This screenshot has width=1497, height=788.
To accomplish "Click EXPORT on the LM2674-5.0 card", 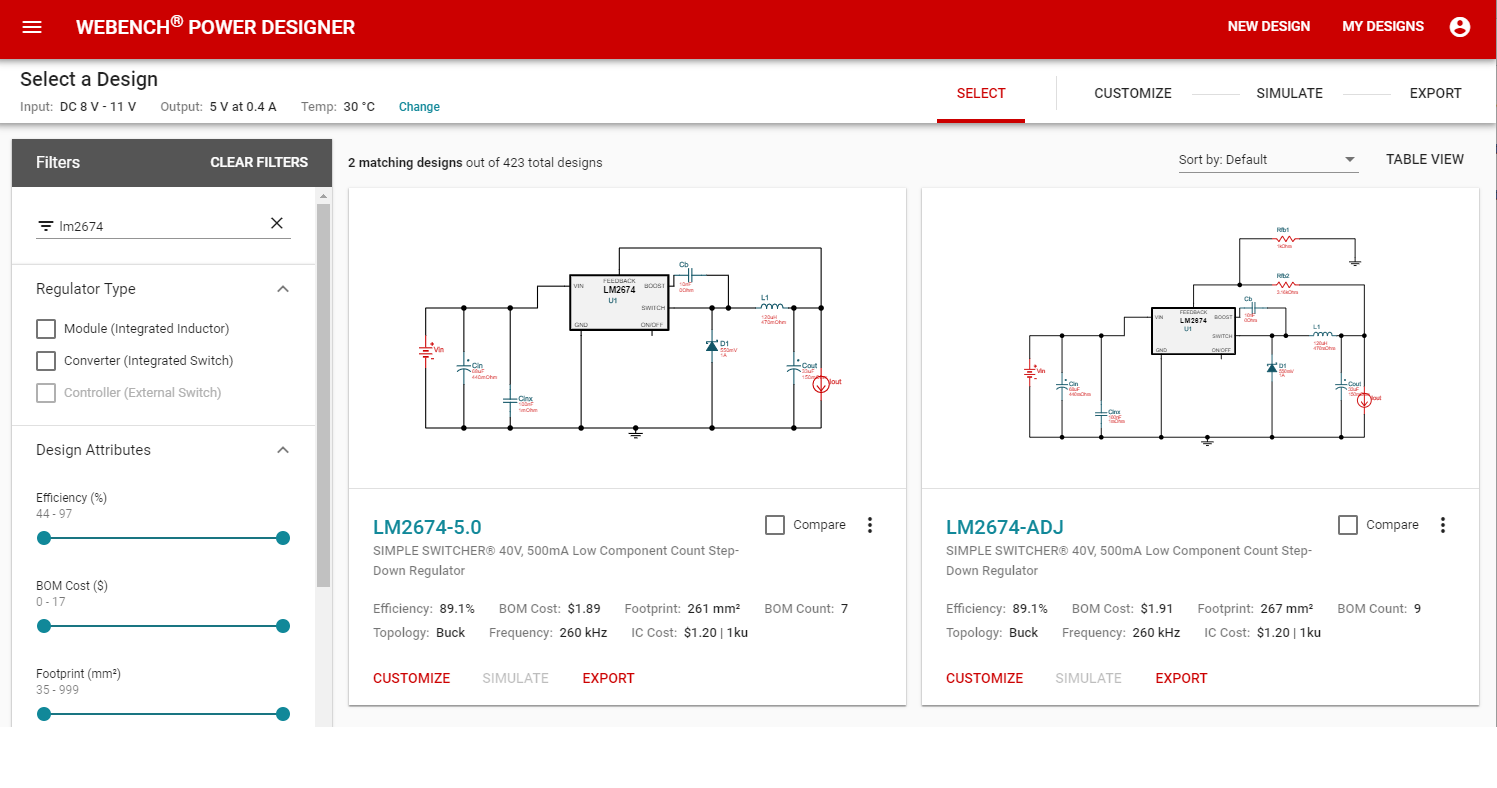I will pyautogui.click(x=608, y=678).
